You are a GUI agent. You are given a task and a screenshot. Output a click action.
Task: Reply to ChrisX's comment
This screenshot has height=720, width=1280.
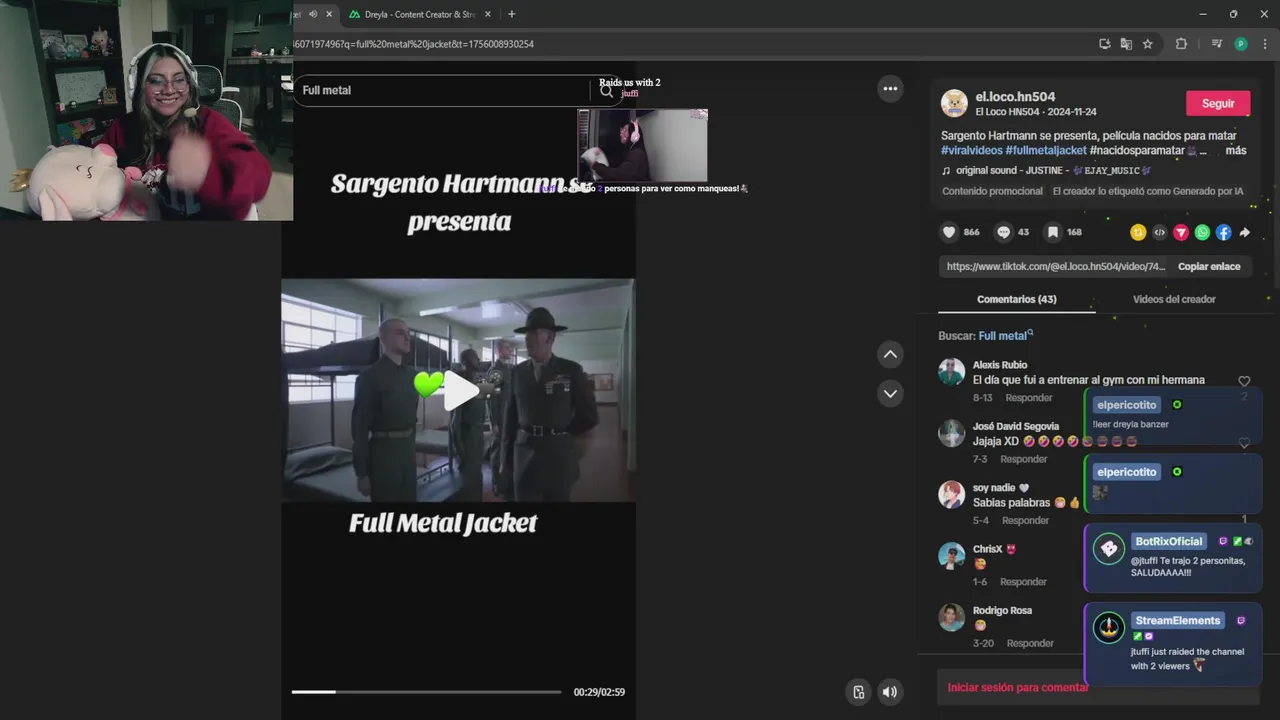pyautogui.click(x=1023, y=582)
